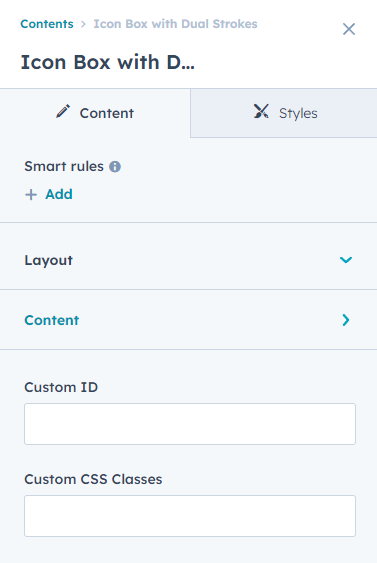Close the module editor panel
This screenshot has height=563, width=377.
(x=349, y=29)
